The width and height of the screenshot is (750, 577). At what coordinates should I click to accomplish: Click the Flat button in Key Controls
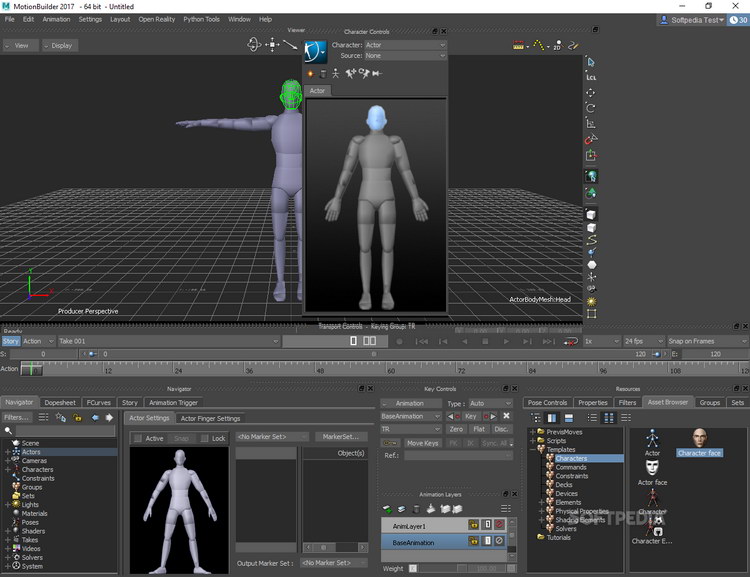tap(479, 429)
